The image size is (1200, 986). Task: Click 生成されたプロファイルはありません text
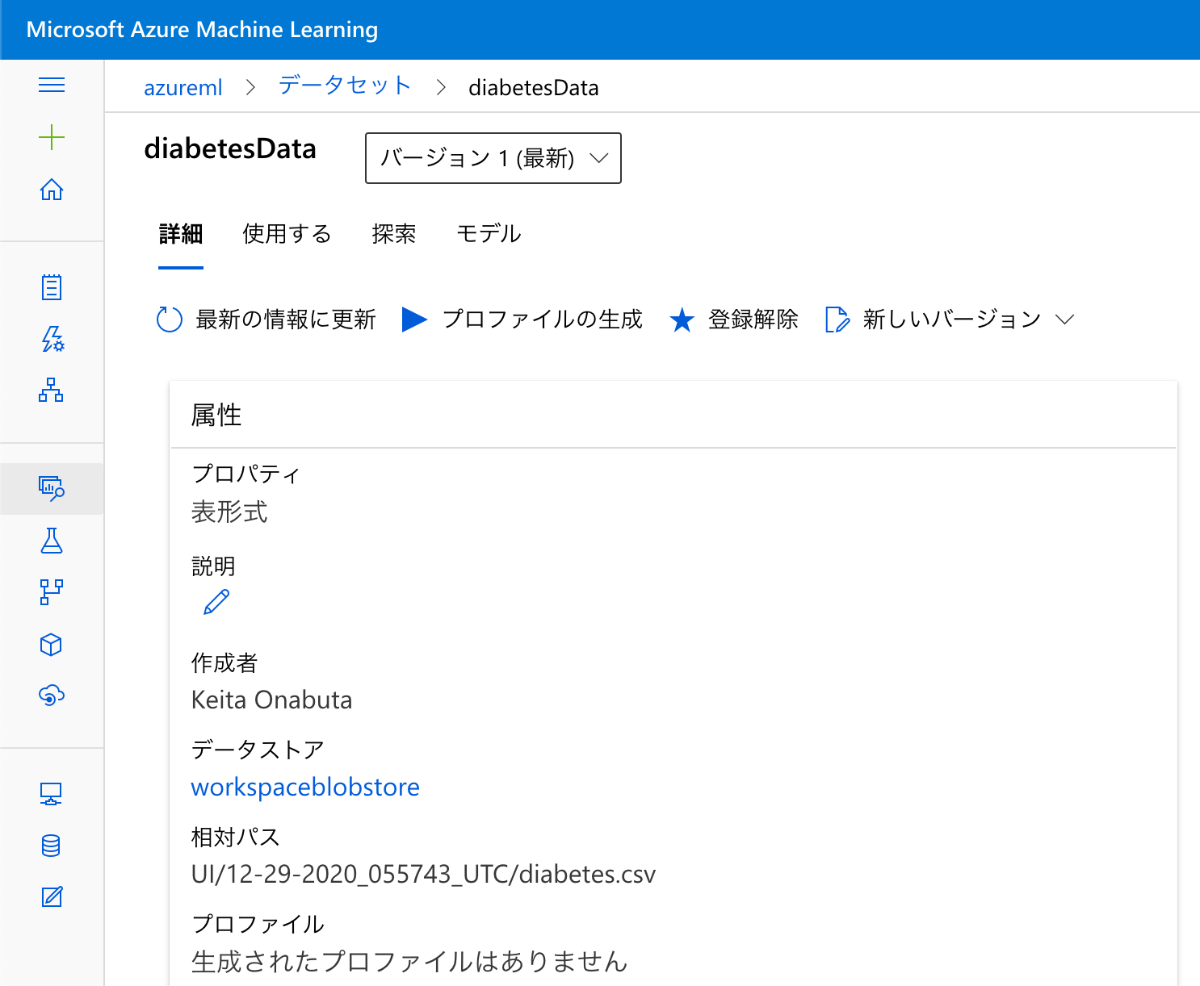click(409, 962)
